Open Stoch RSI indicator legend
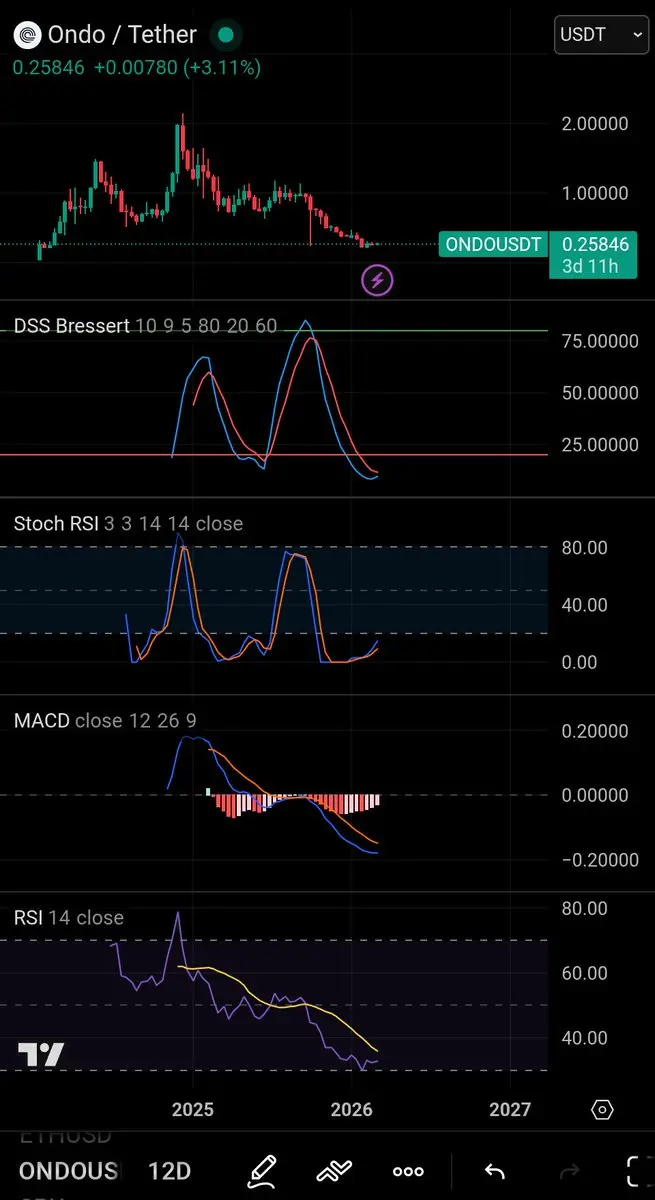This screenshot has height=1200, width=655. [128, 523]
